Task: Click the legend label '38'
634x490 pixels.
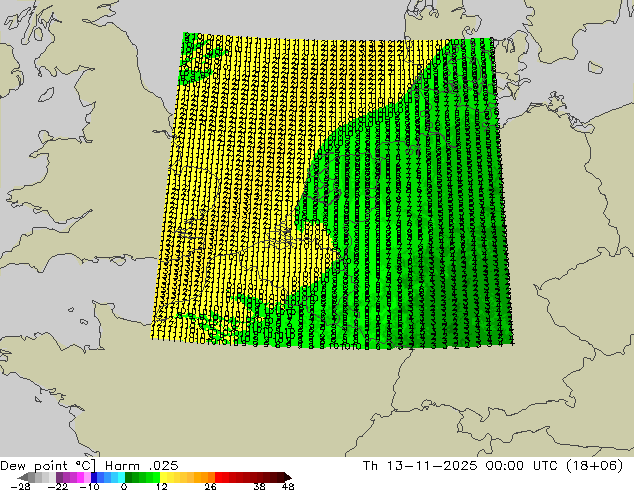Action: tap(259, 486)
